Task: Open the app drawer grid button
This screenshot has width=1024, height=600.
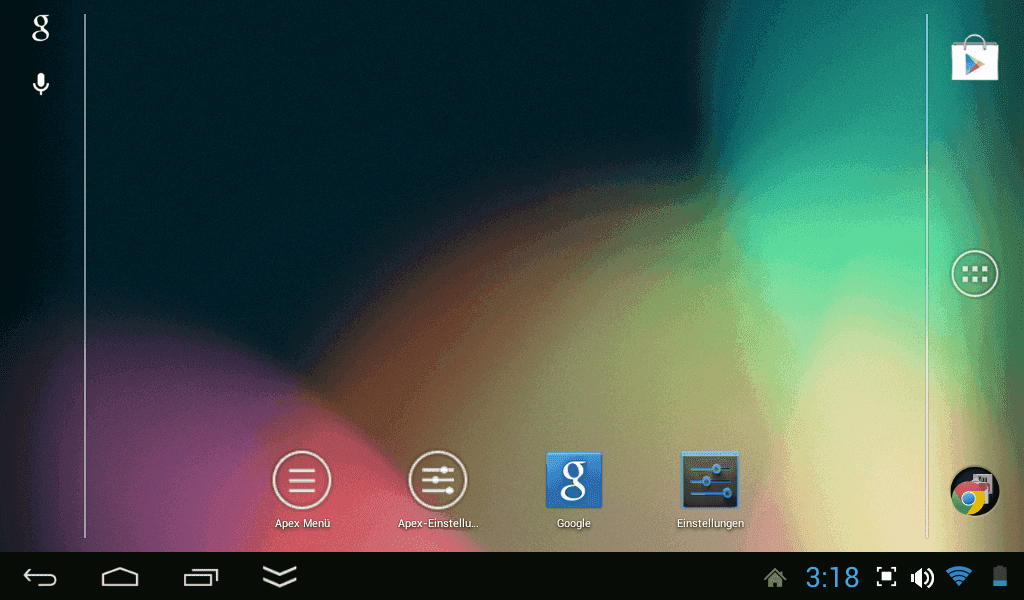Action: click(974, 274)
